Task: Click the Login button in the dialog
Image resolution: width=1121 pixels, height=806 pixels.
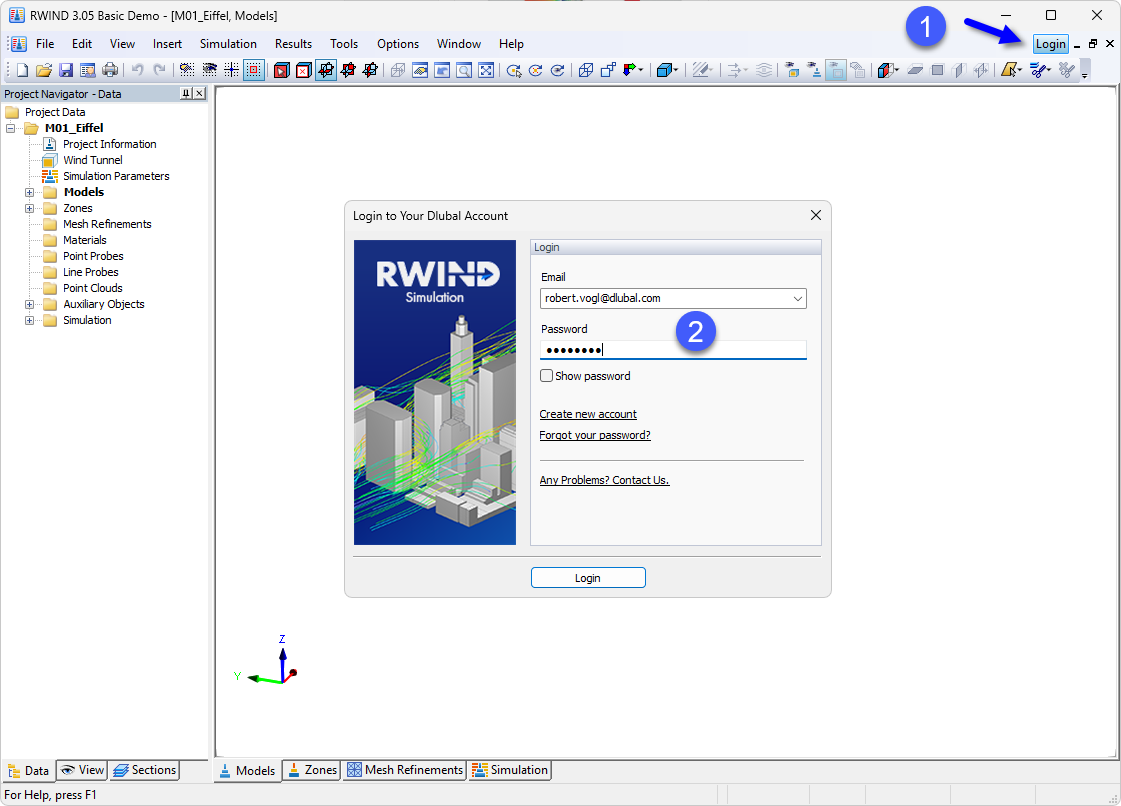Action: point(588,578)
